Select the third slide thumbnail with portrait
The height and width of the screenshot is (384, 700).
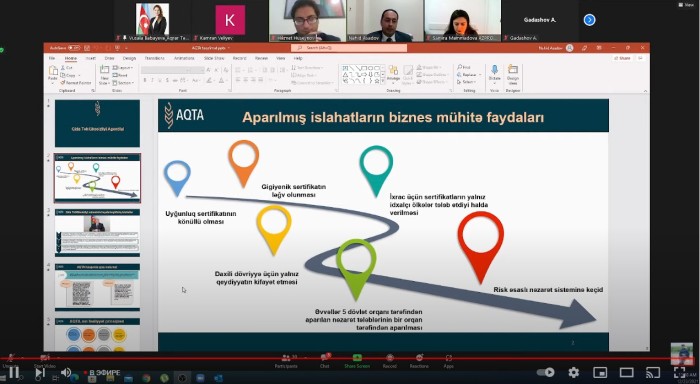pos(97,233)
